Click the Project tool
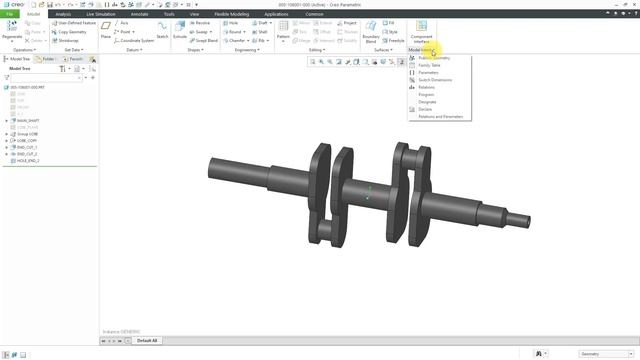Viewport: 640px width, 360px height. tap(347, 23)
